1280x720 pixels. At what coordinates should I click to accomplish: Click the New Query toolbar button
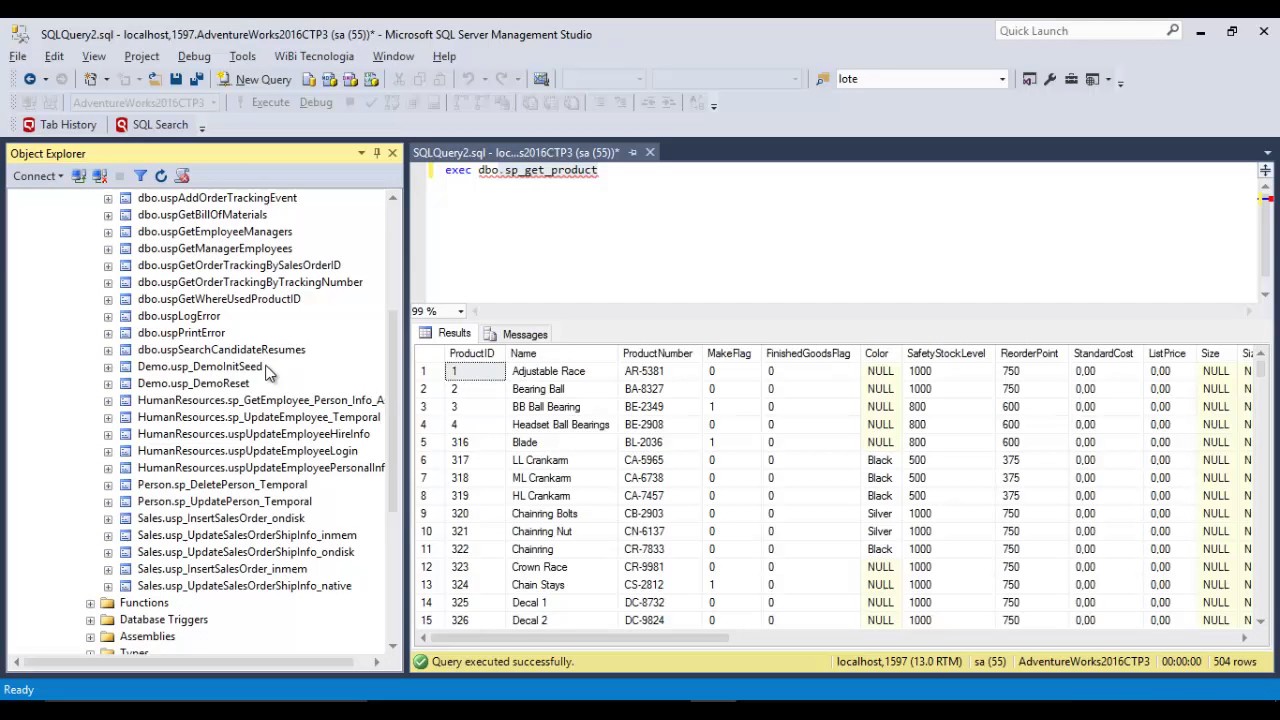coord(255,79)
